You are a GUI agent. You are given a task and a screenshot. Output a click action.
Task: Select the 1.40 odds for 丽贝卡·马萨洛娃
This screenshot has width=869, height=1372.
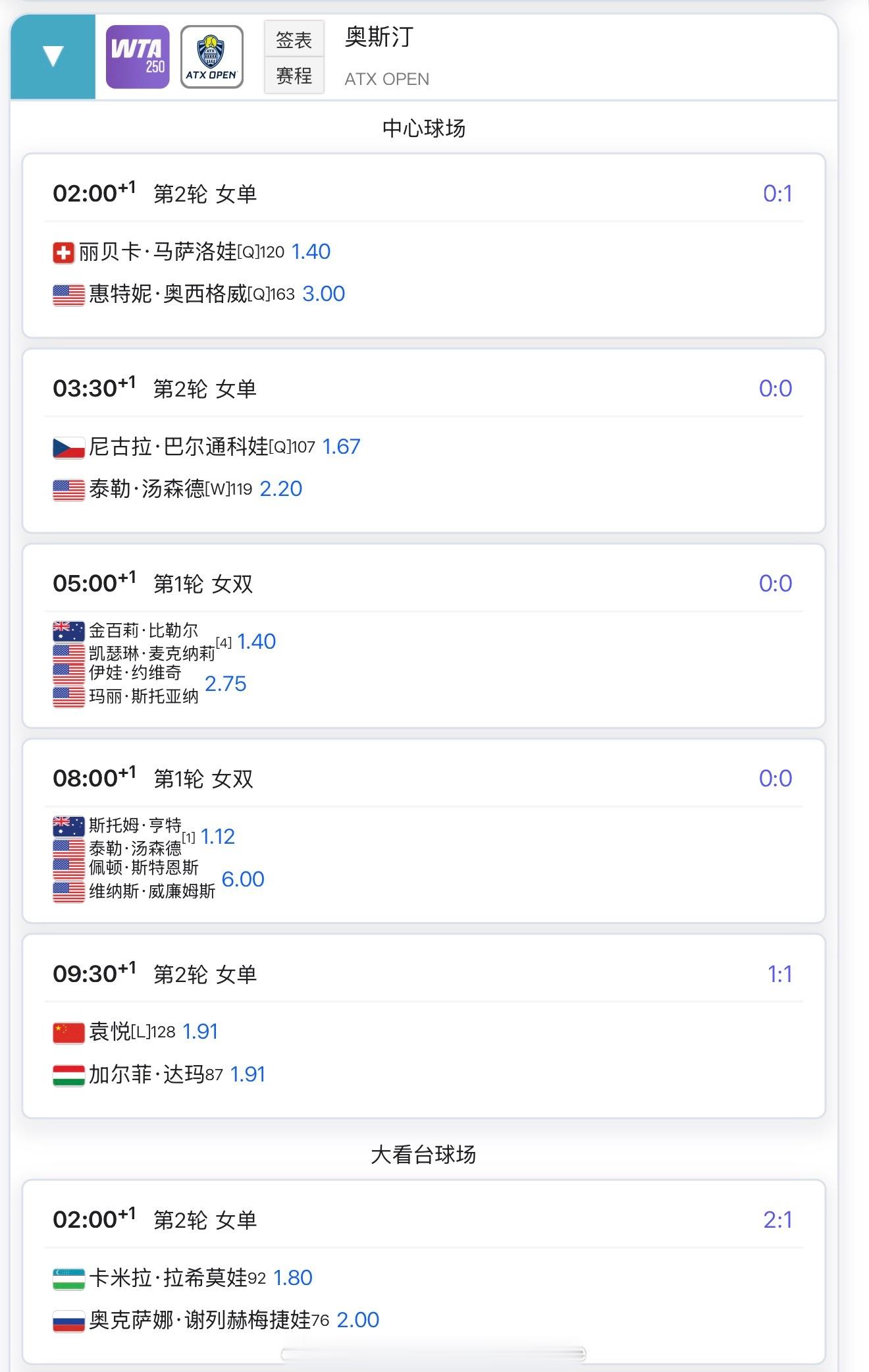pos(311,252)
